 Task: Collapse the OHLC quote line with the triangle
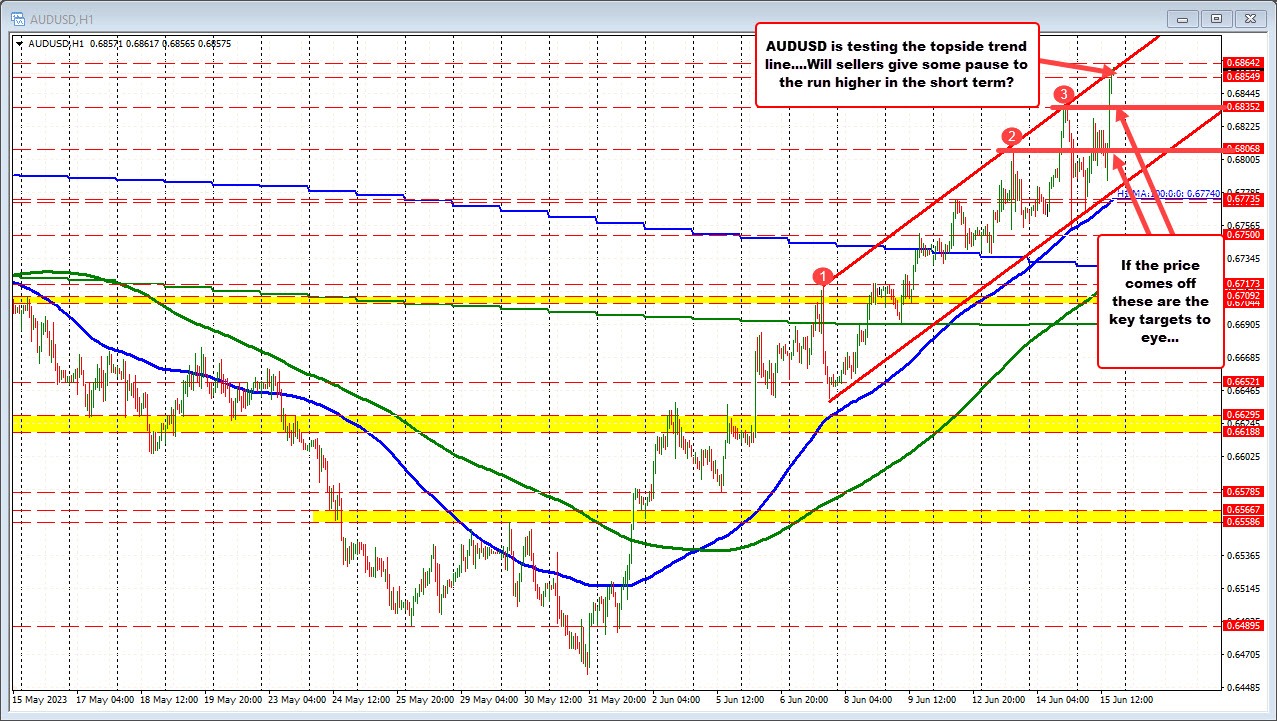18,43
